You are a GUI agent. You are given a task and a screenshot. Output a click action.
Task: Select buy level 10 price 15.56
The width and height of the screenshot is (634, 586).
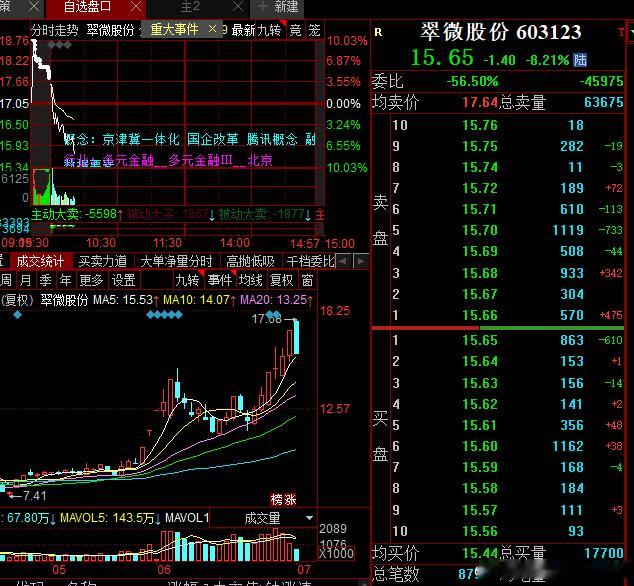tap(480, 531)
